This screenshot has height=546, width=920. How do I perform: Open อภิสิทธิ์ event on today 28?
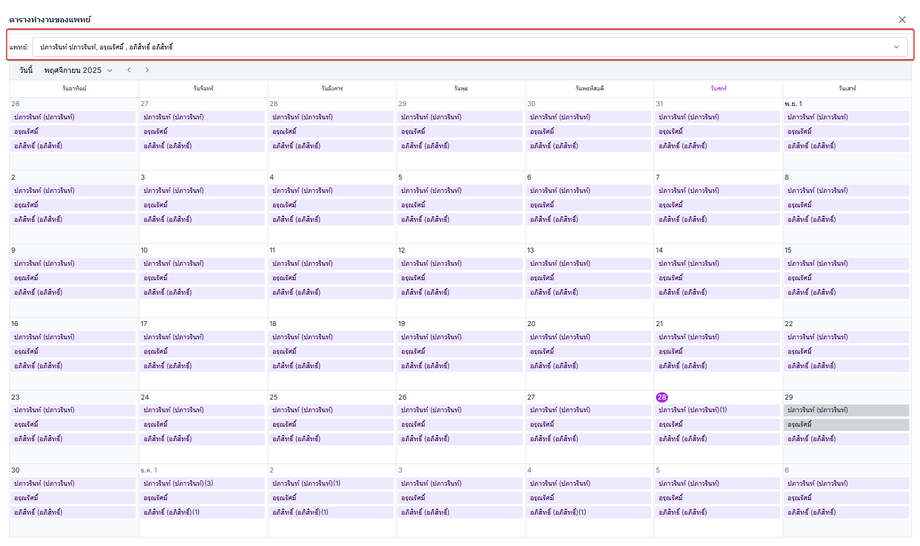[x=718, y=439]
